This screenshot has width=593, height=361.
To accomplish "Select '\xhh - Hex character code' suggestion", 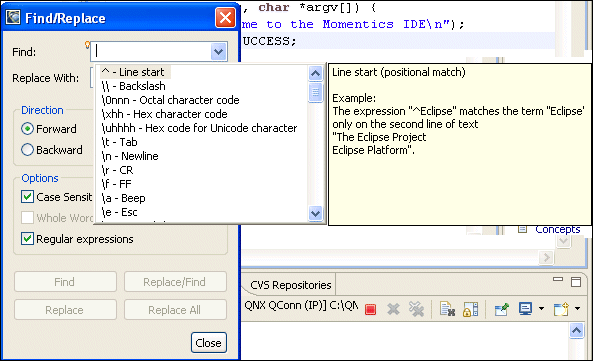I will tap(165, 114).
